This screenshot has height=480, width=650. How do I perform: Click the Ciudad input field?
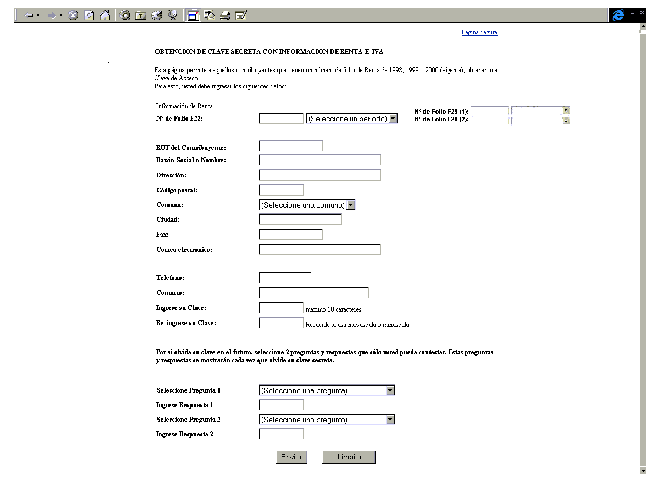tap(301, 219)
